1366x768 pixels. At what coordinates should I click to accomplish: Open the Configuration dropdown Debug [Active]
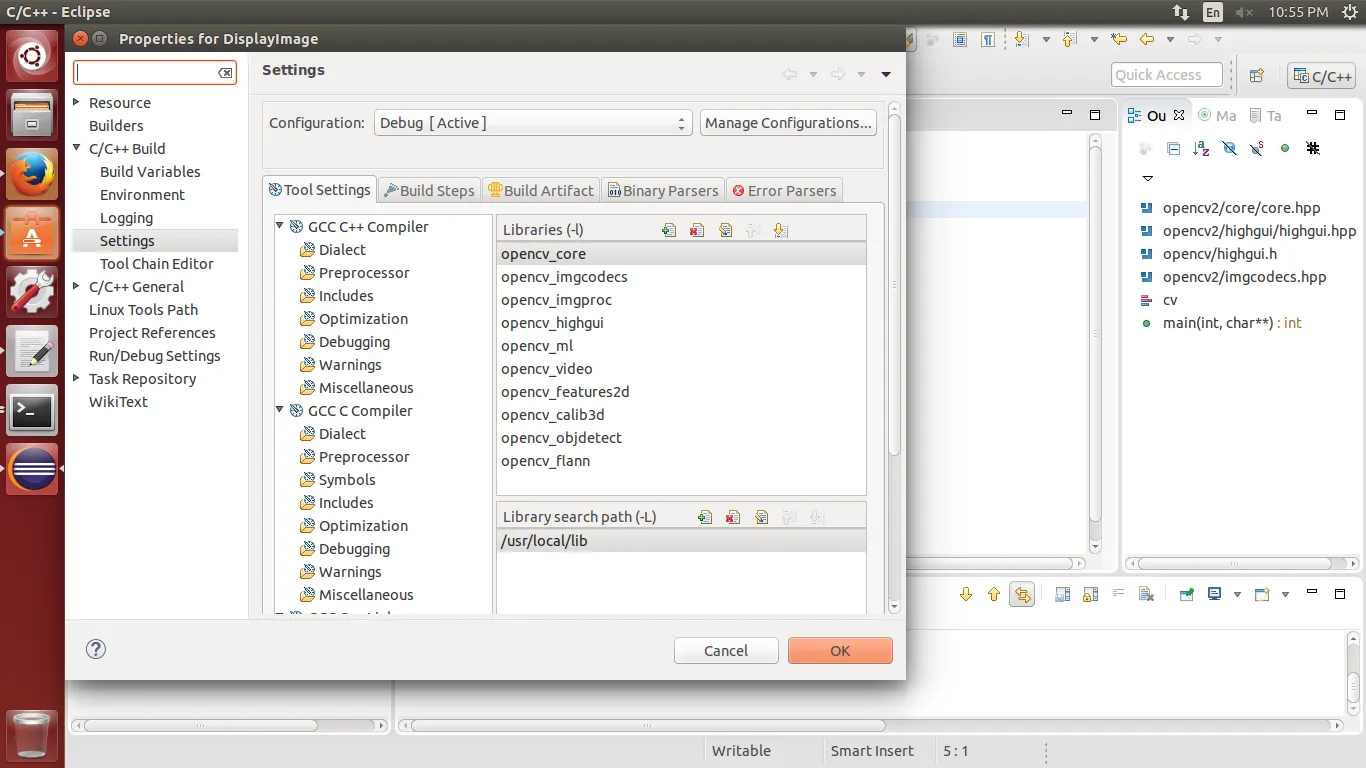pos(533,123)
